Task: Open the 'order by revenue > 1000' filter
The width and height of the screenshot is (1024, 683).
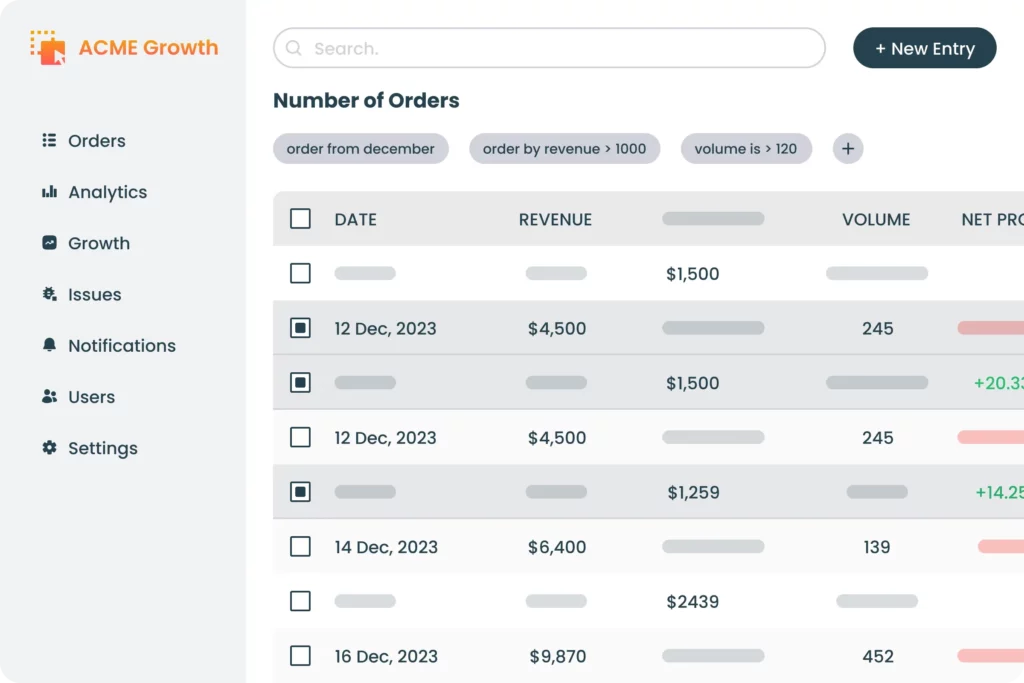Action: click(x=565, y=148)
